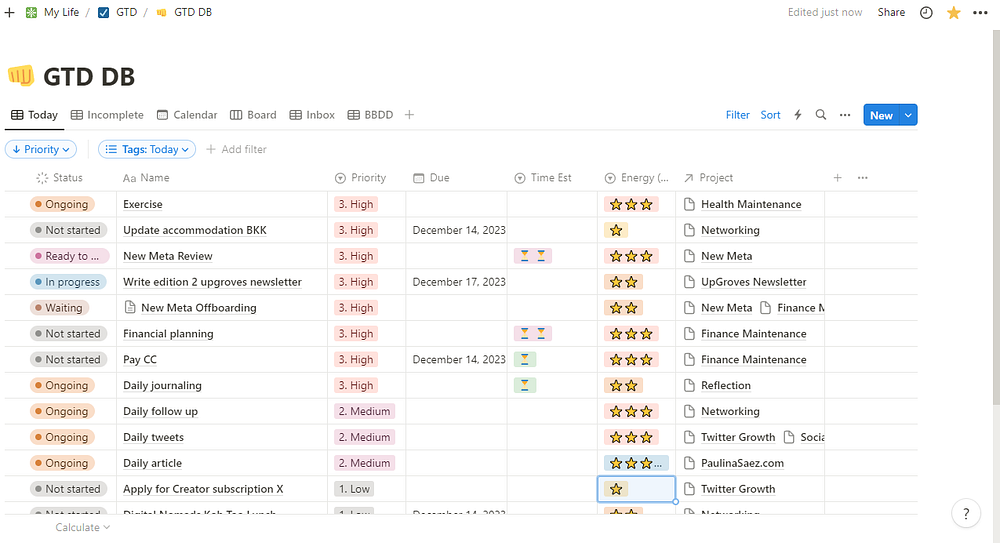This screenshot has height=543, width=1000.
Task: Click hourglass time estimate in Pay CC row
Action: click(x=525, y=359)
